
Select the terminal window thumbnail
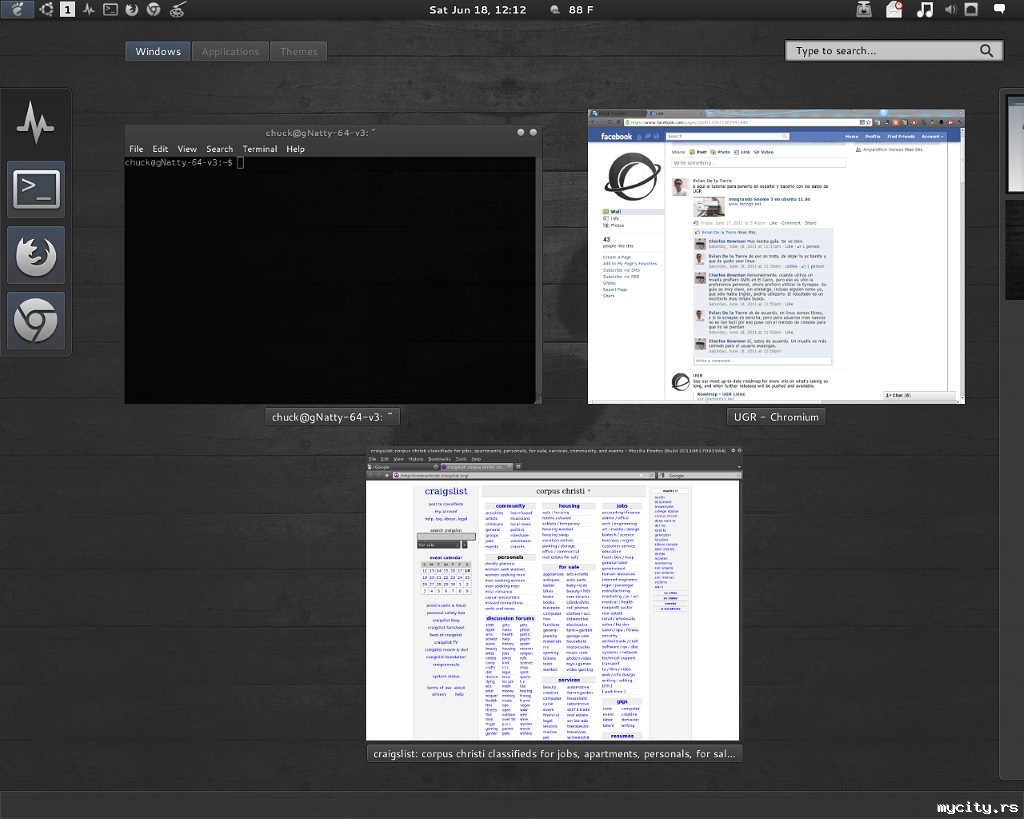(332, 265)
